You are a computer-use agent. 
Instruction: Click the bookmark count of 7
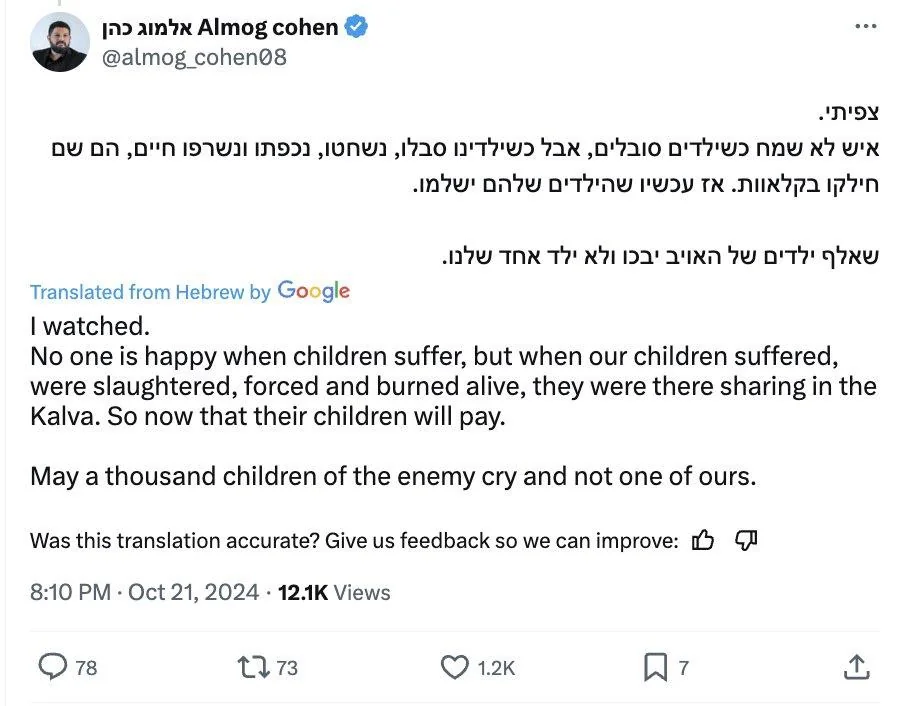684,667
